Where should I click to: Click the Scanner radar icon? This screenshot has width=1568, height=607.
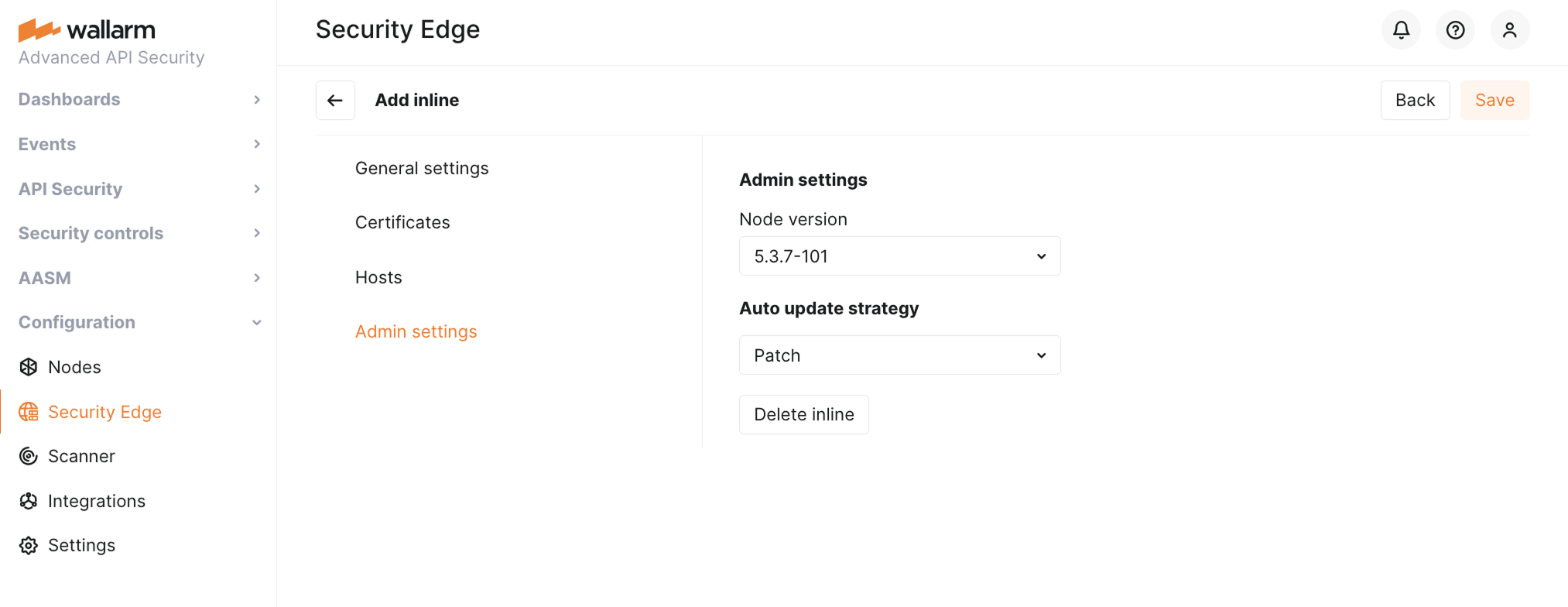[x=29, y=456]
